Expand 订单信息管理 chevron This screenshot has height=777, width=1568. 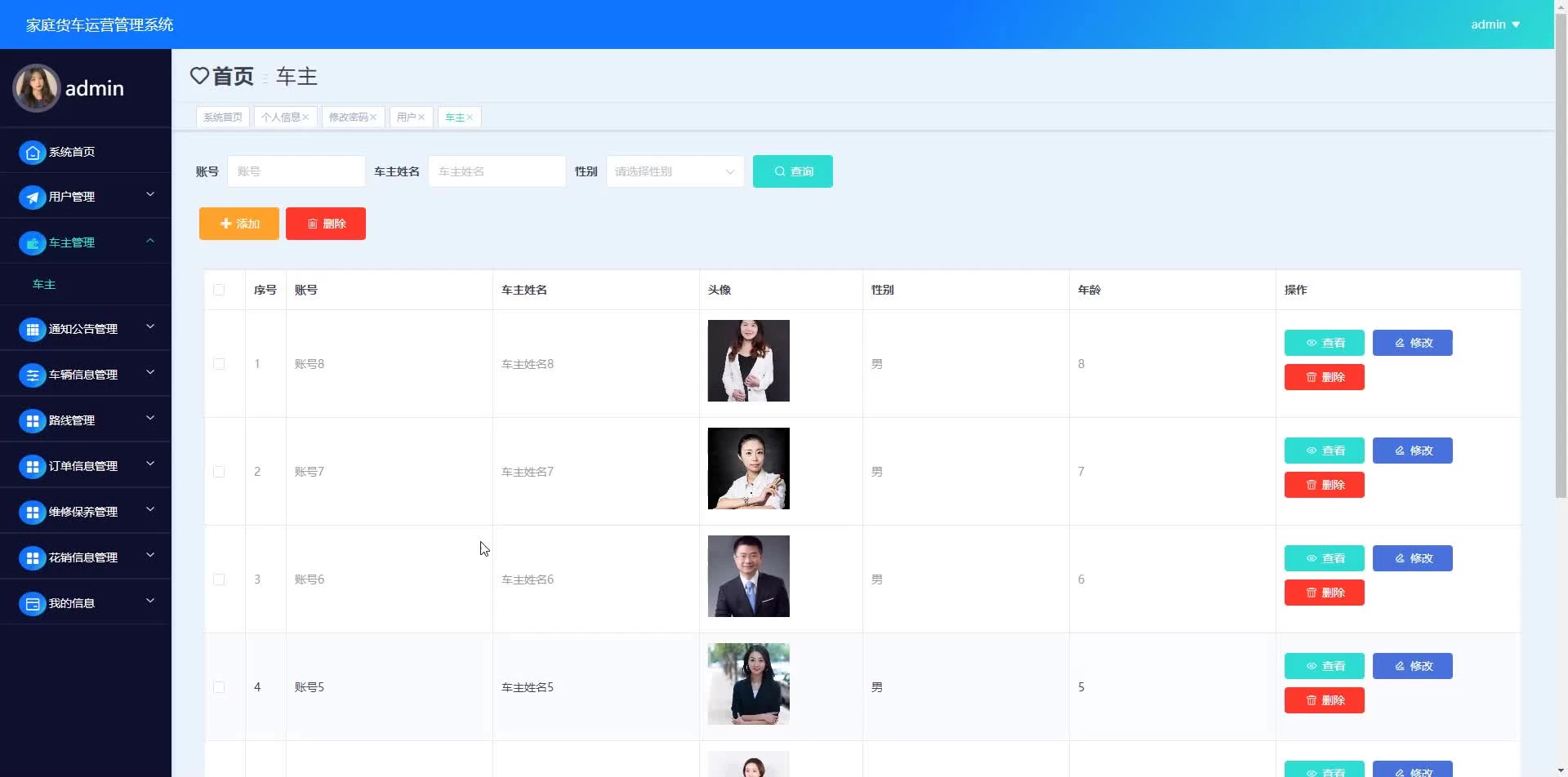coord(150,464)
